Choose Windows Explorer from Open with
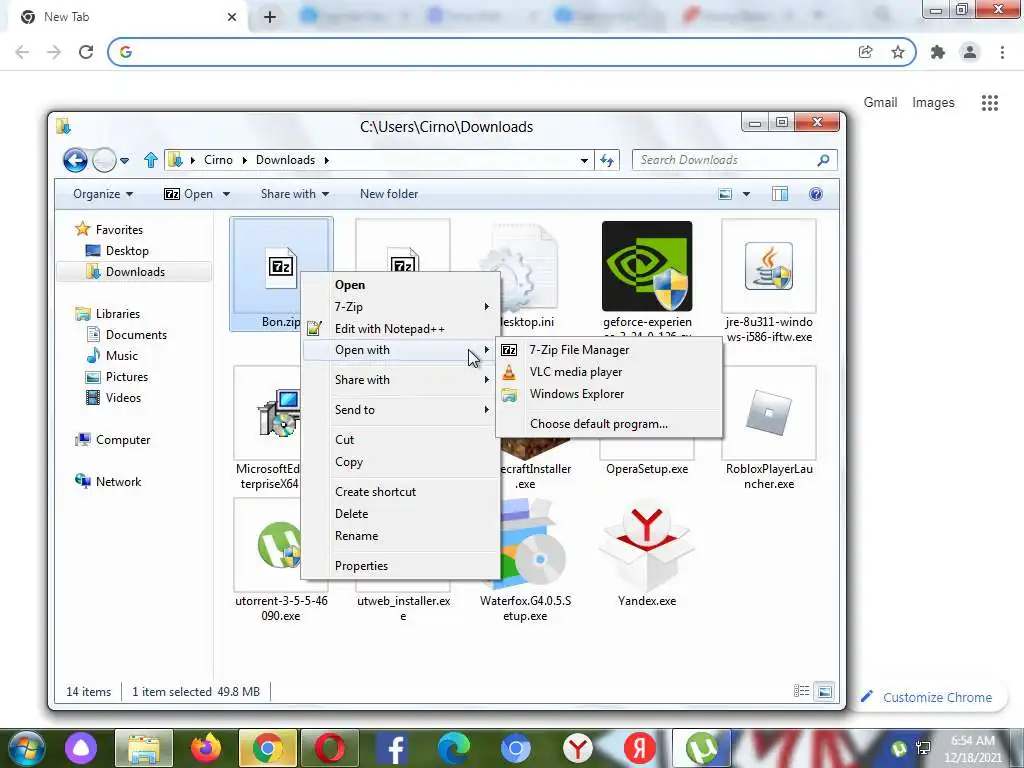Image resolution: width=1024 pixels, height=768 pixels. click(609, 394)
